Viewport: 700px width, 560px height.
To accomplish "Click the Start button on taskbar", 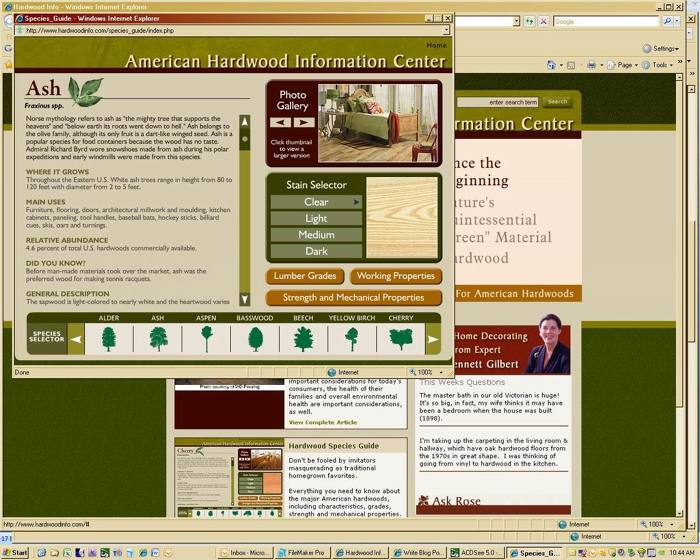I will pos(15,552).
